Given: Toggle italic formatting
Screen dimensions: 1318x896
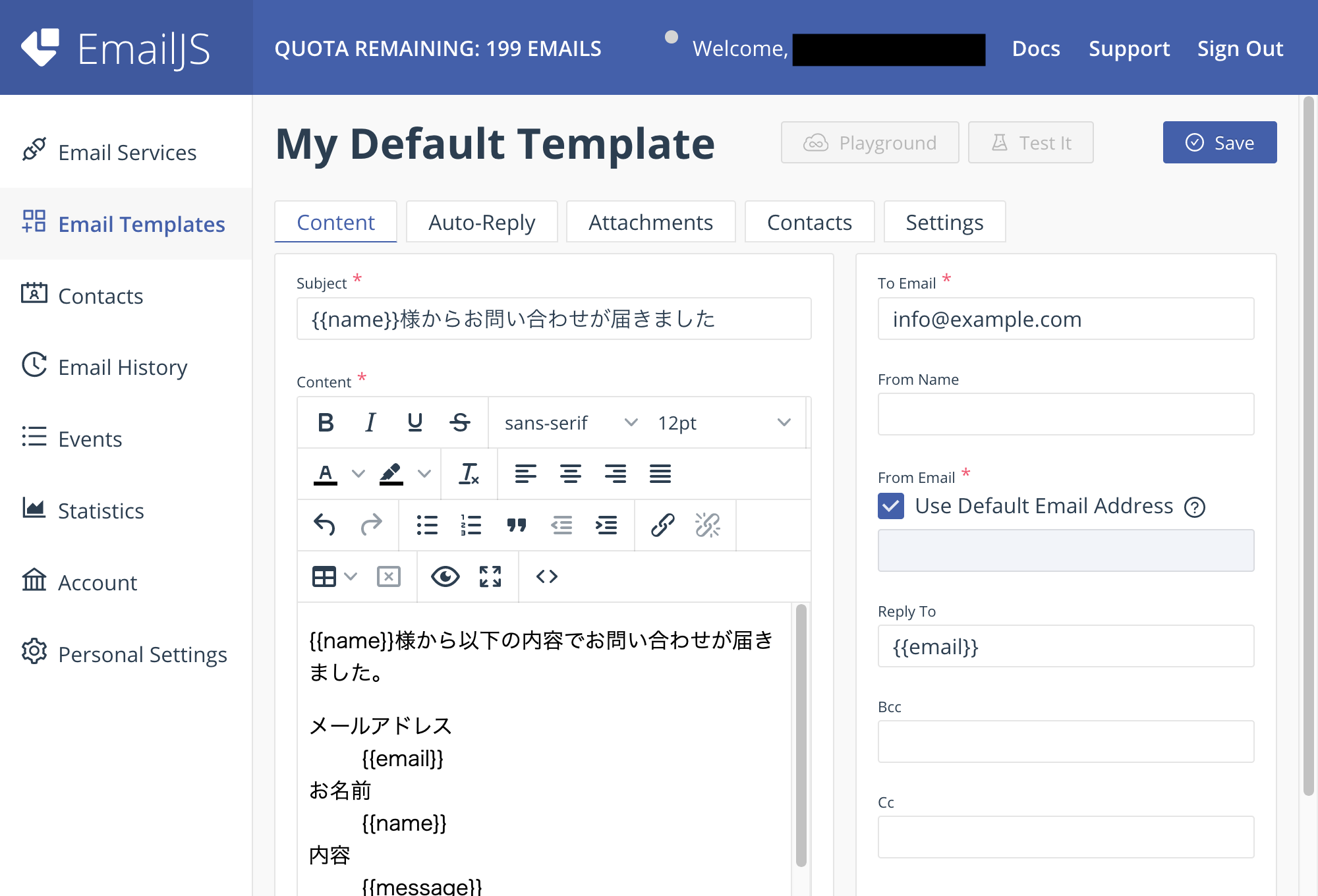Looking at the screenshot, I should click(370, 422).
